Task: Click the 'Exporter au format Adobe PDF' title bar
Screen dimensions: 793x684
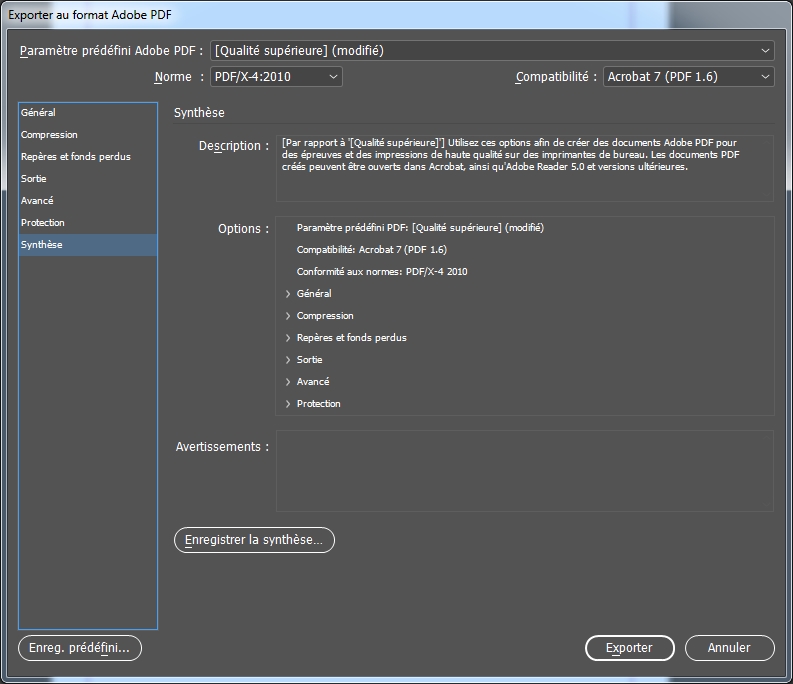Action: pos(396,15)
